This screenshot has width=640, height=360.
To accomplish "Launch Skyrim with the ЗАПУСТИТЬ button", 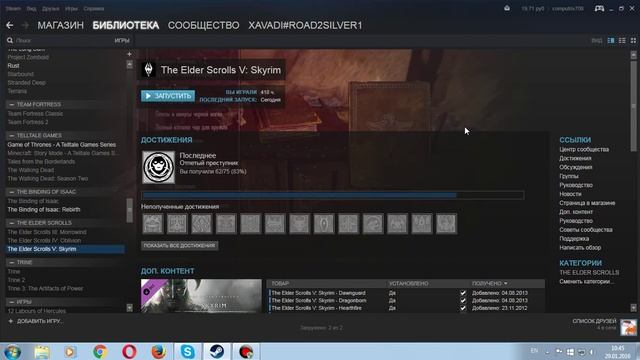I will pos(168,96).
